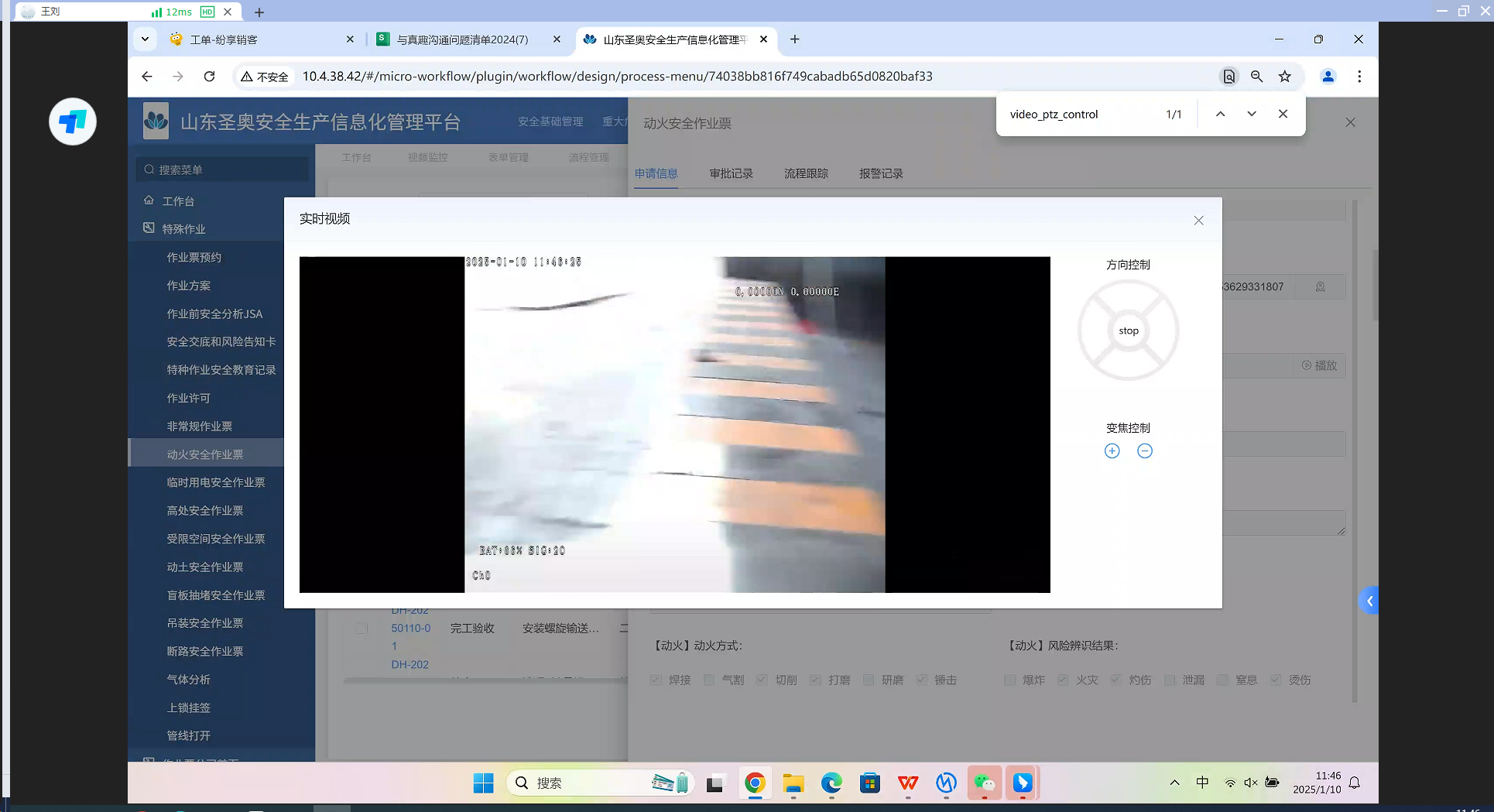Open File Explorer from taskbar
Viewport: 1494px width, 812px height.
click(793, 783)
